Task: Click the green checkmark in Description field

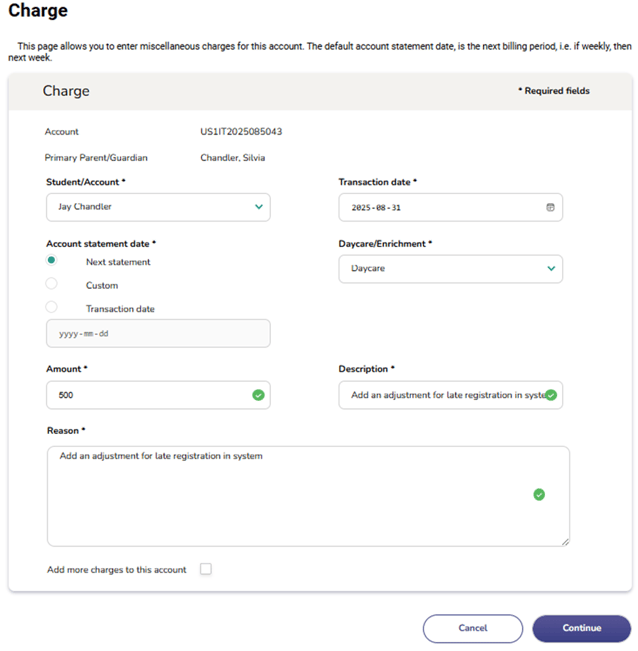Action: point(550,395)
